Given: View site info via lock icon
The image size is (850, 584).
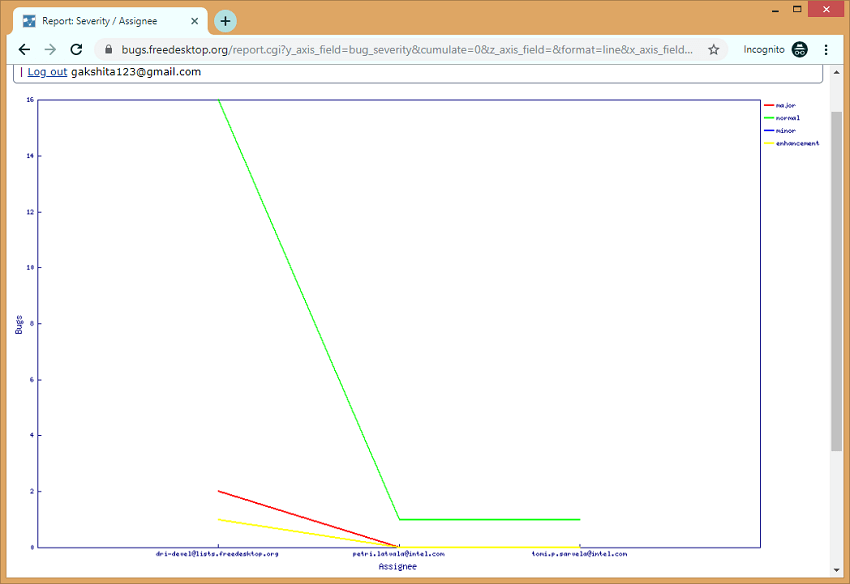Looking at the screenshot, I should click(108, 49).
